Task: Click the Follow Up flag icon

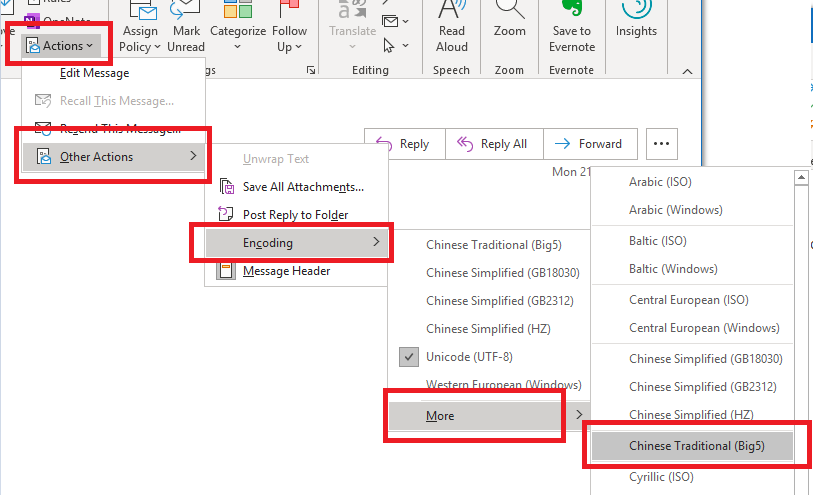Action: point(289,9)
